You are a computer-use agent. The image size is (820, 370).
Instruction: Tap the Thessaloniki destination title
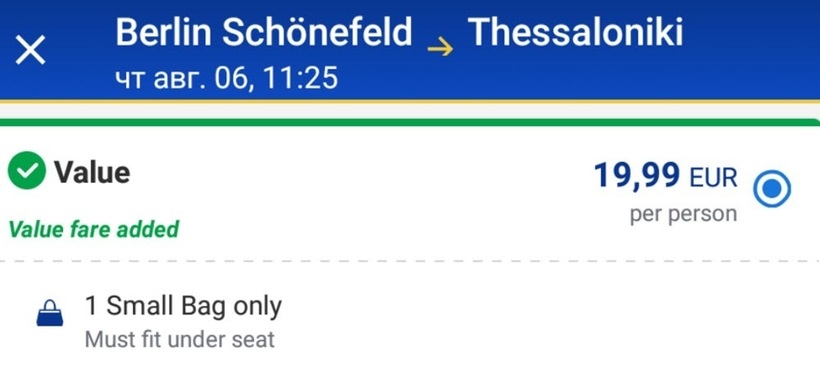click(575, 31)
